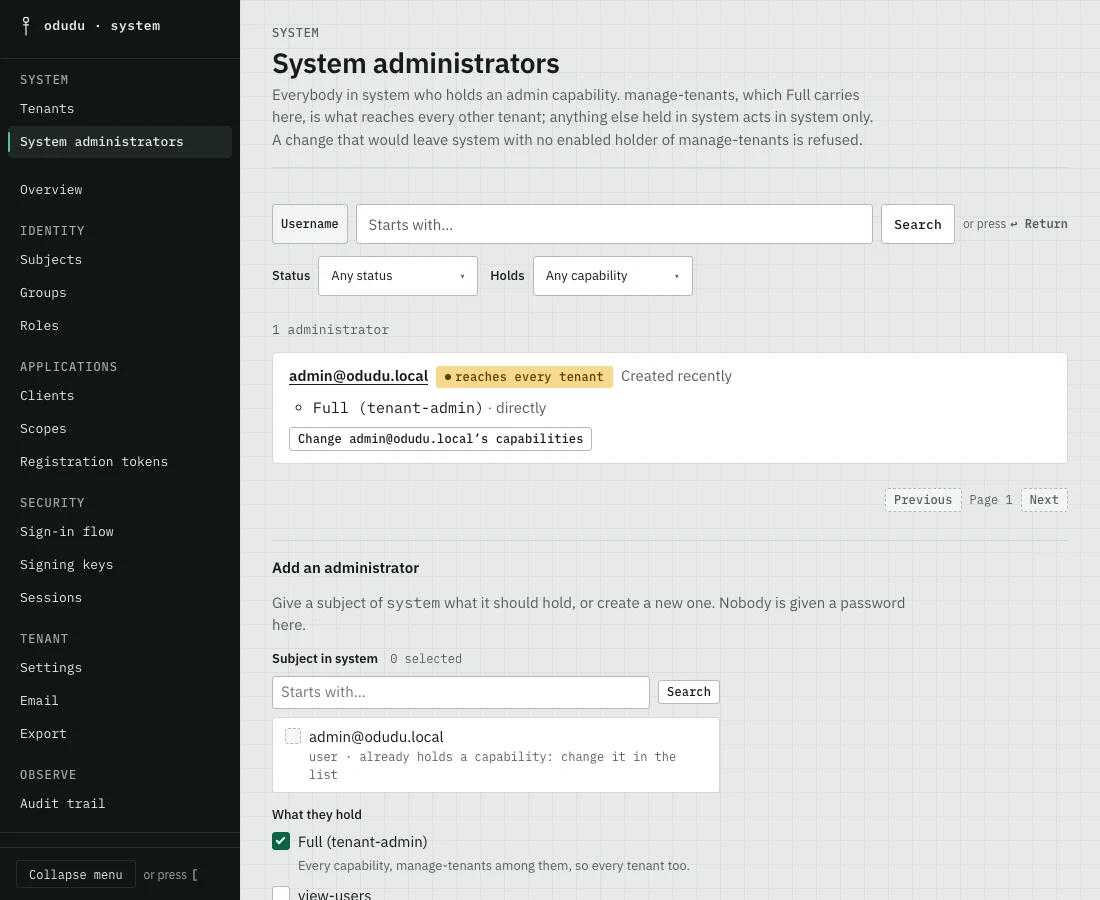Click the 0 selected counter
Screen dimensions: 1100x900
[x=426, y=659]
